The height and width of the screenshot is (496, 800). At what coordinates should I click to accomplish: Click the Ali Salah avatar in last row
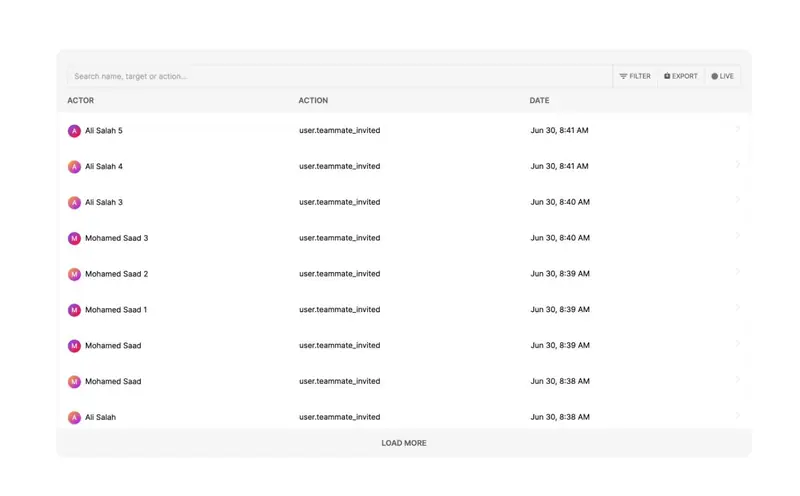(74, 417)
